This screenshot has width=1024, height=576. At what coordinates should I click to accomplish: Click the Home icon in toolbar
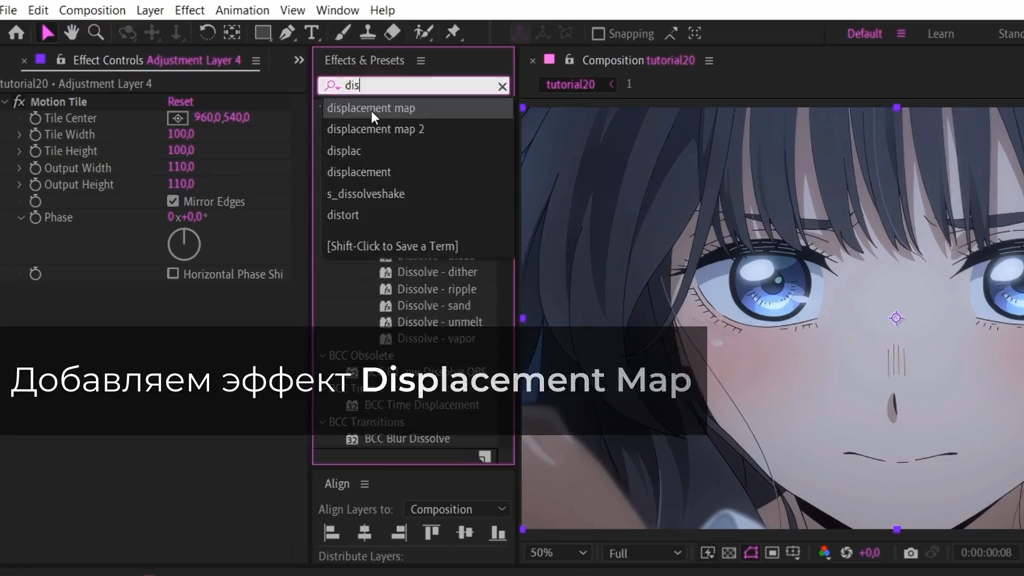pos(16,33)
